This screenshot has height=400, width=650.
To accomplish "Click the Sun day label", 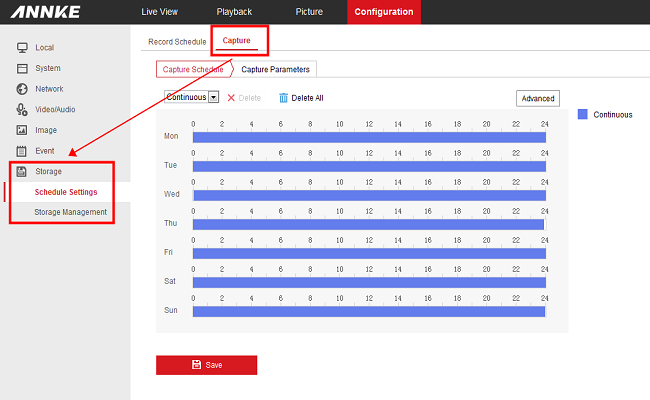I will [171, 310].
